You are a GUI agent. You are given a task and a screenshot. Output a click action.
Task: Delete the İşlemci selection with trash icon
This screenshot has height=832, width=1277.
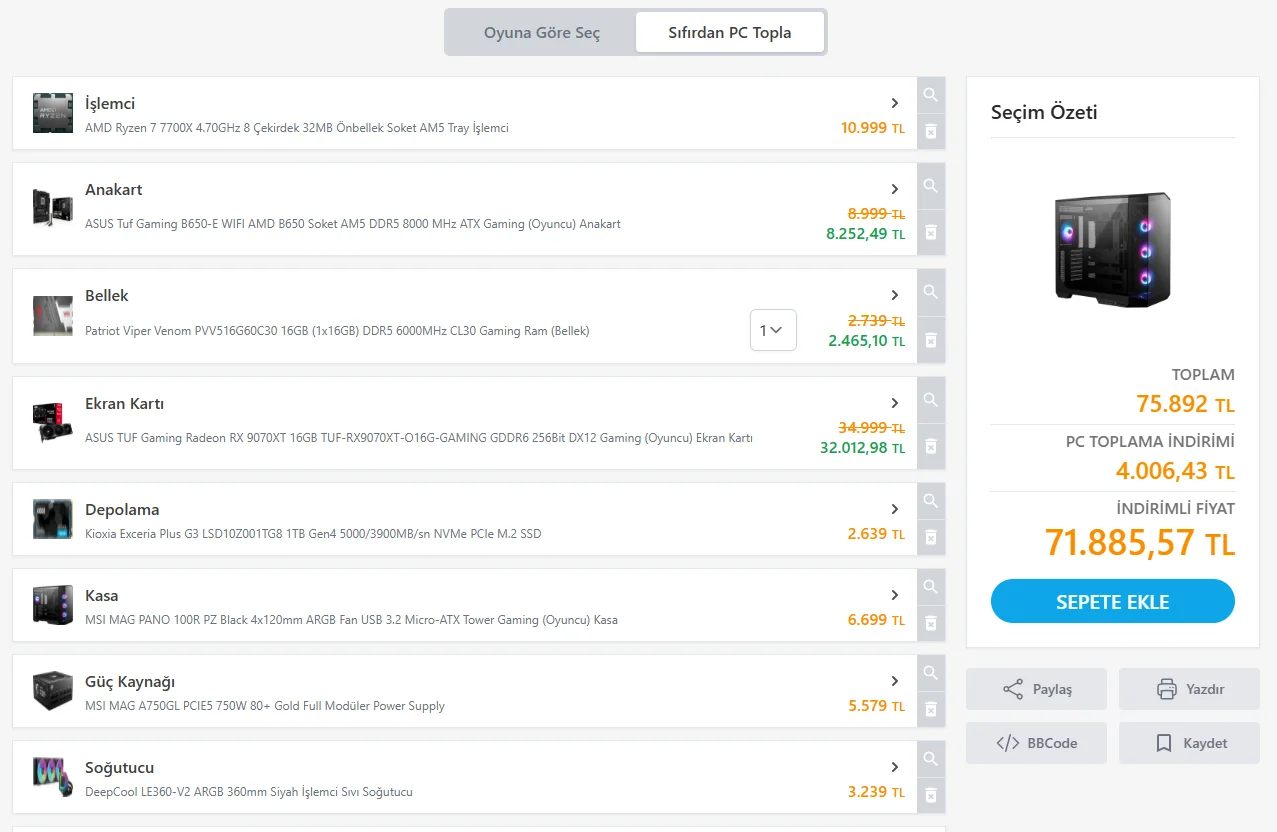tap(931, 131)
